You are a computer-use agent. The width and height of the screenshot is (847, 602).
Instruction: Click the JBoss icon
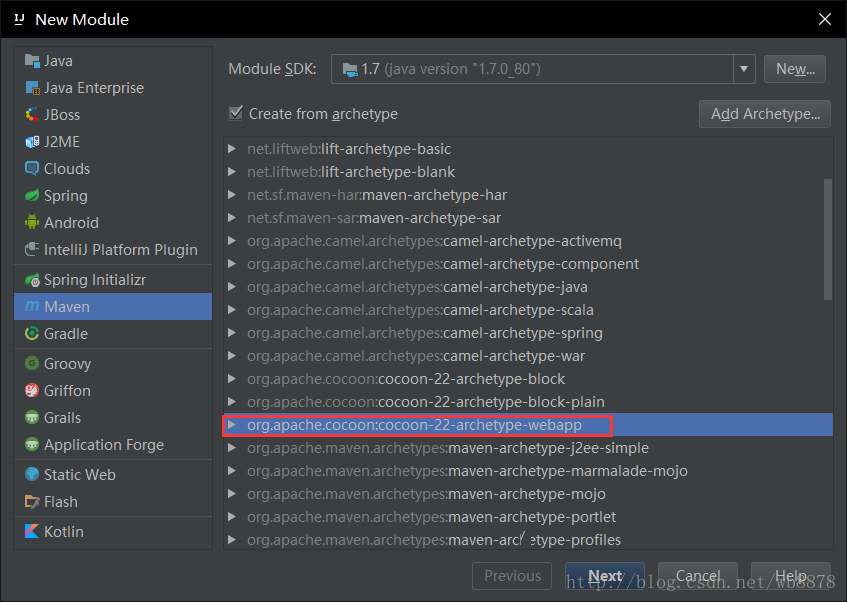[32, 115]
